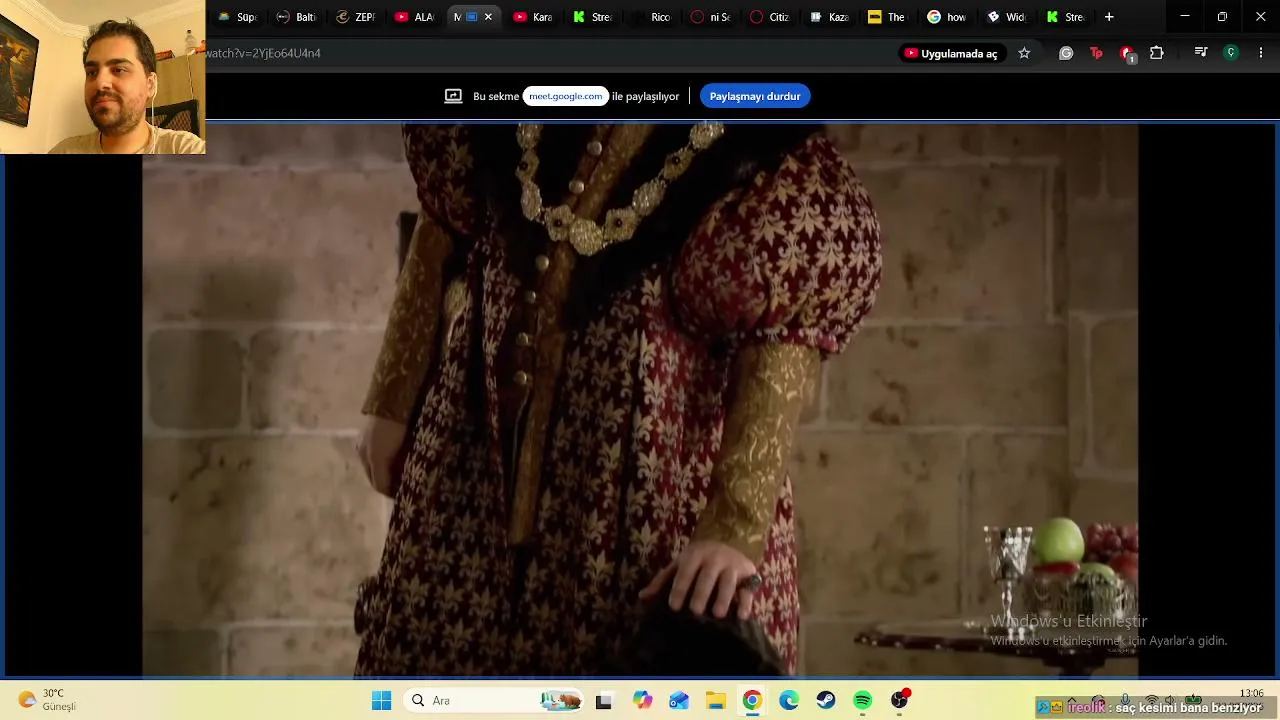Viewport: 1280px width, 720px height.
Task: Switch to the Rico tab
Action: pyautogui.click(x=652, y=17)
